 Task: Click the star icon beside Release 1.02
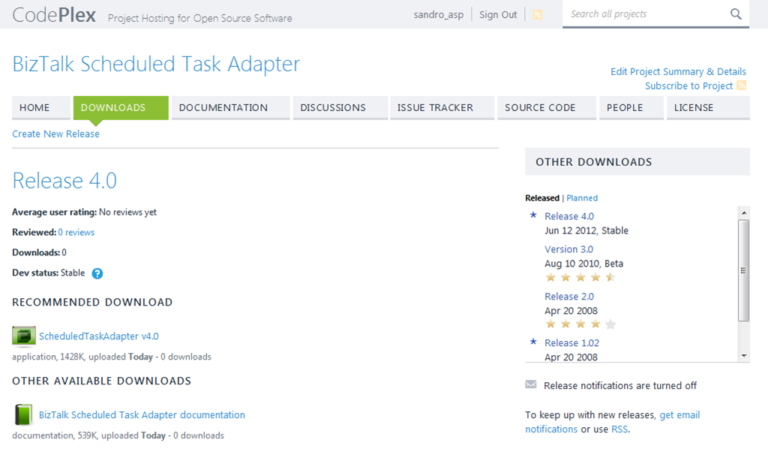pos(533,342)
